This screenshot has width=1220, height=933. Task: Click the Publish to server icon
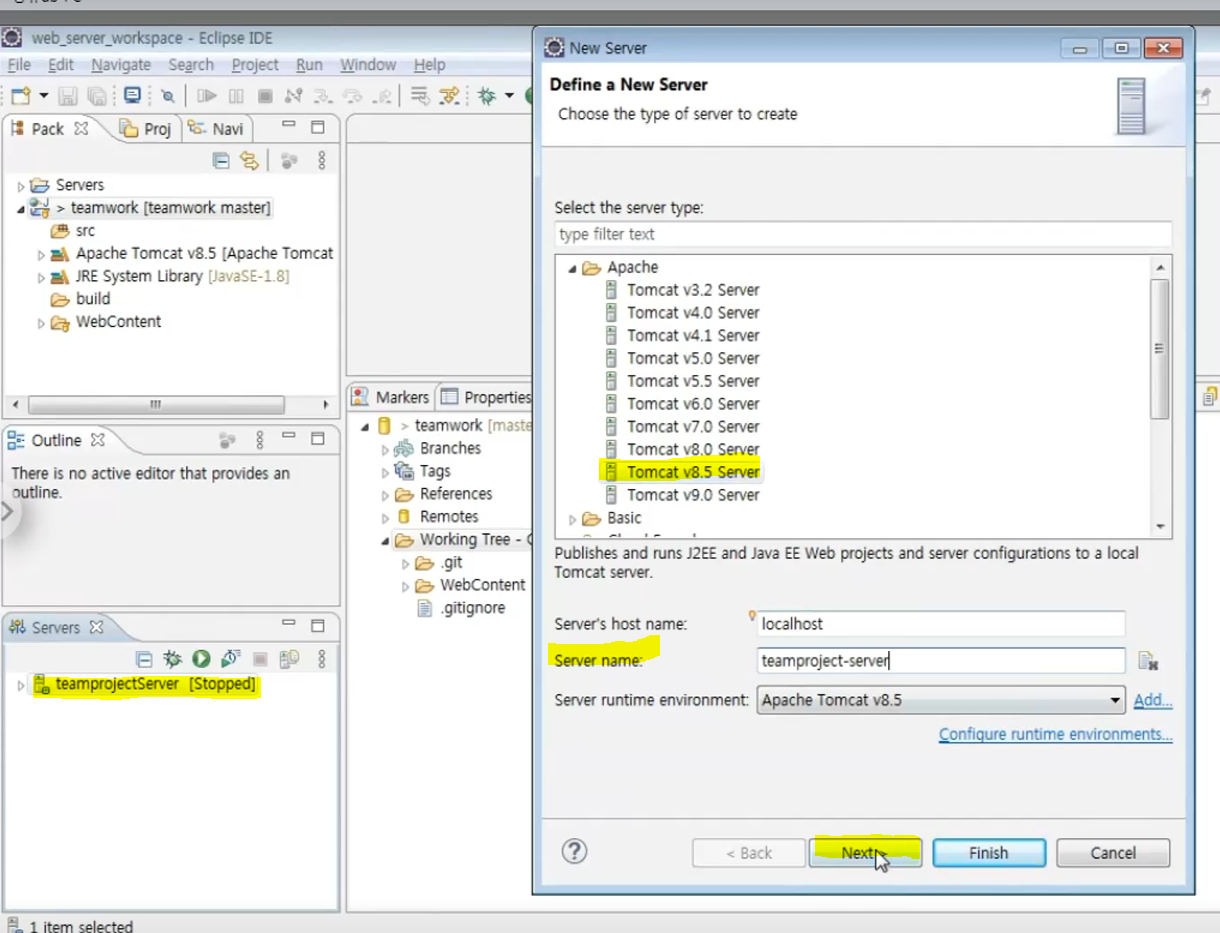[x=289, y=659]
